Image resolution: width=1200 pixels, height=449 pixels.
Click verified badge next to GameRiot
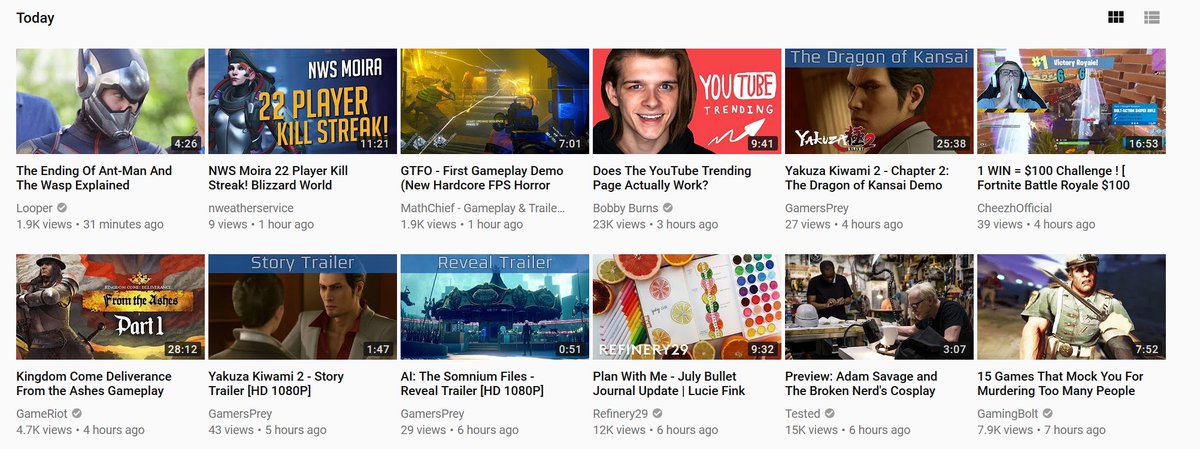77,414
